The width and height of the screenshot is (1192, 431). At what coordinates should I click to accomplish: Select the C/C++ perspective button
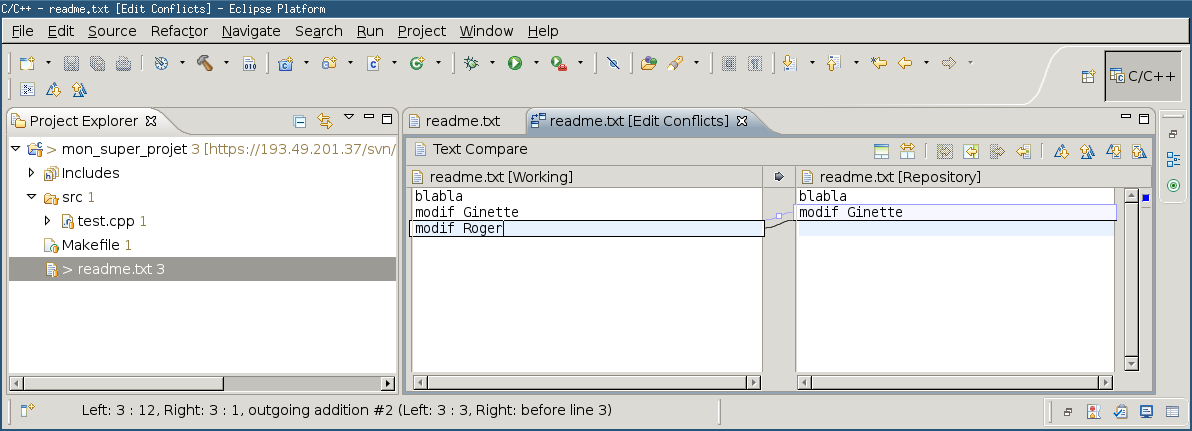(x=1143, y=76)
